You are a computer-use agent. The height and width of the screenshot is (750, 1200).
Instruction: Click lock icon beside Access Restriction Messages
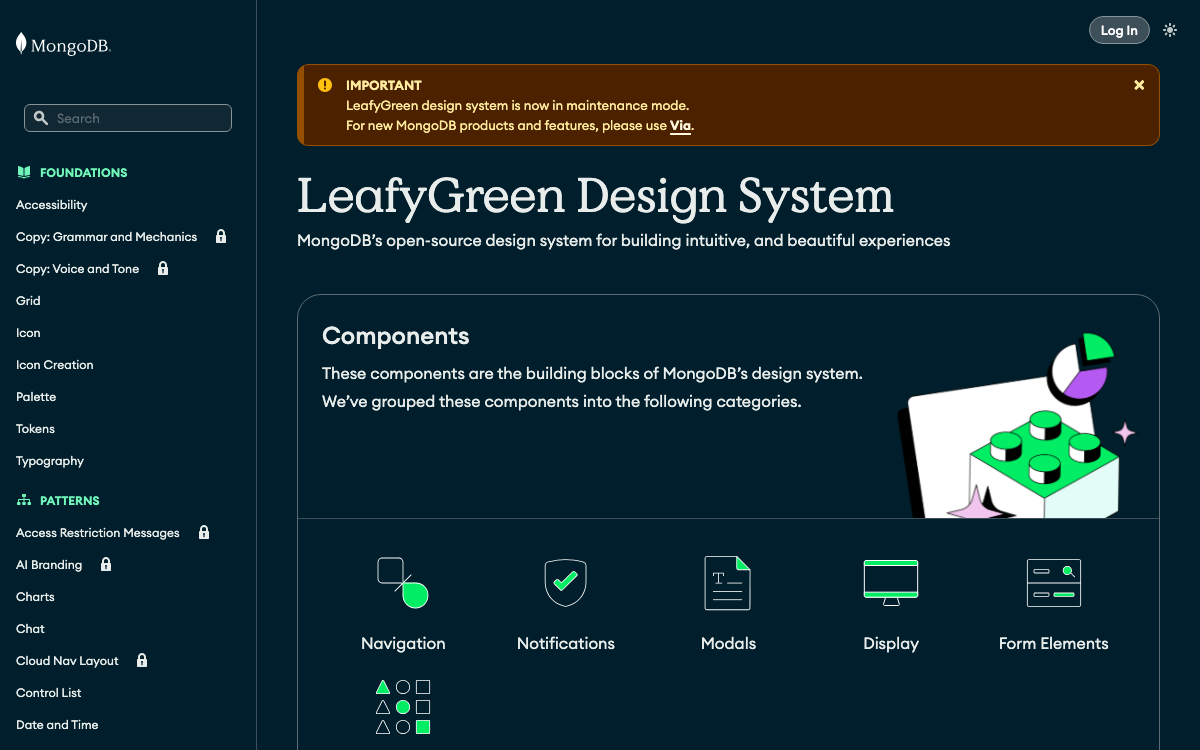pos(204,533)
